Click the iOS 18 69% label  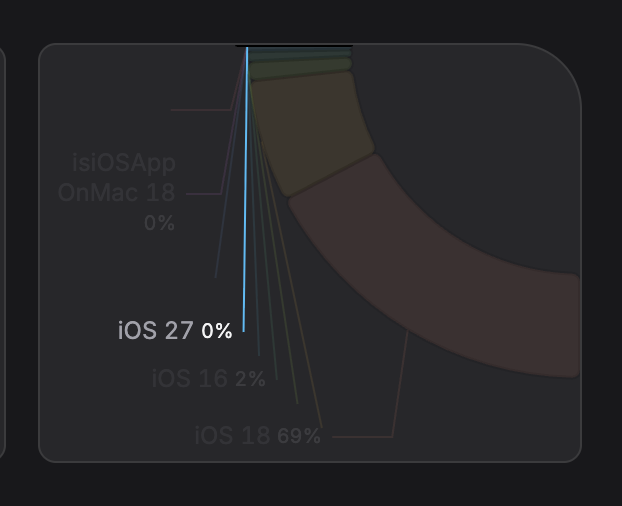[x=257, y=436]
